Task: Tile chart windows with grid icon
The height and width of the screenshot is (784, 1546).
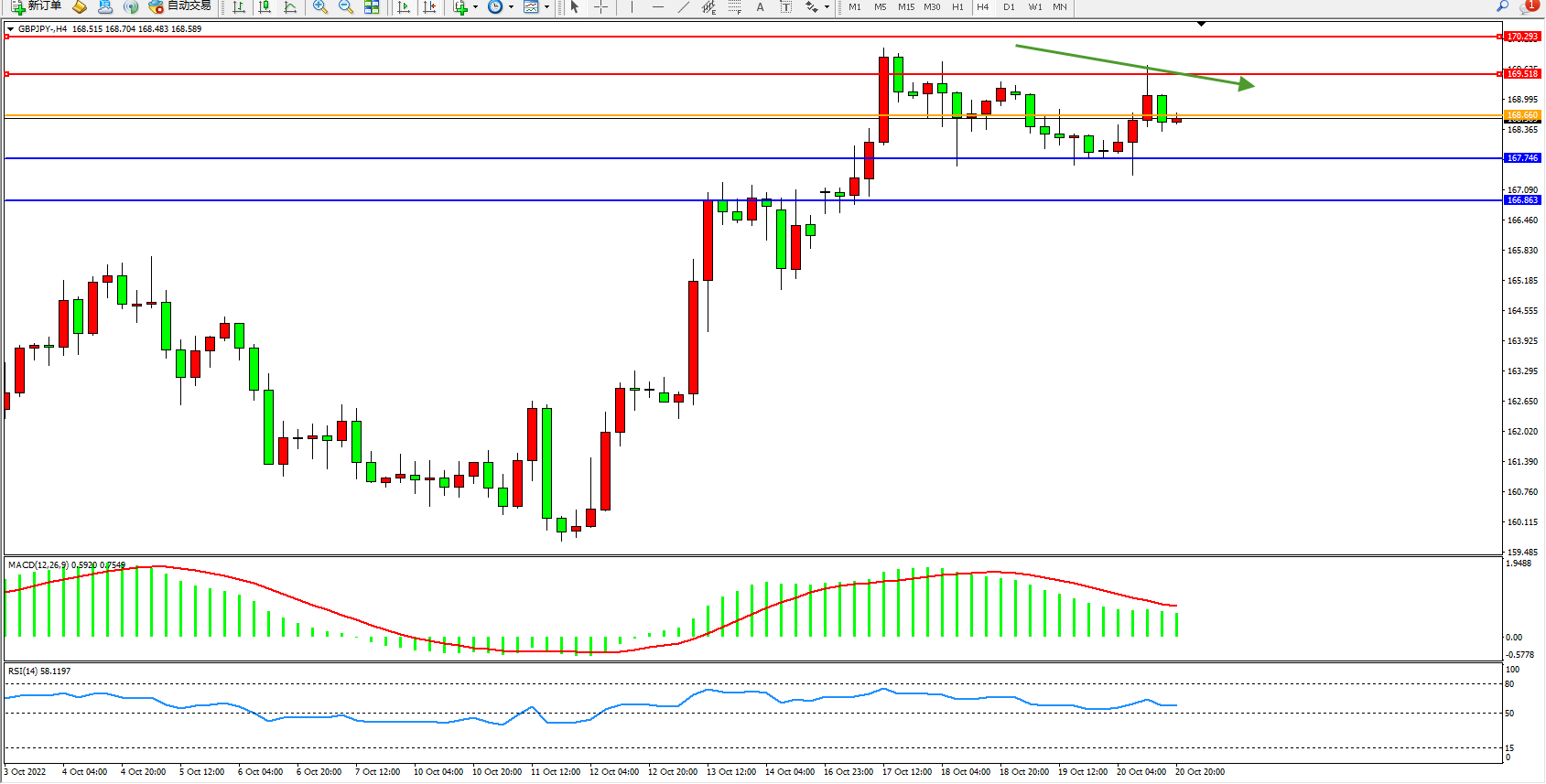Action: [372, 7]
